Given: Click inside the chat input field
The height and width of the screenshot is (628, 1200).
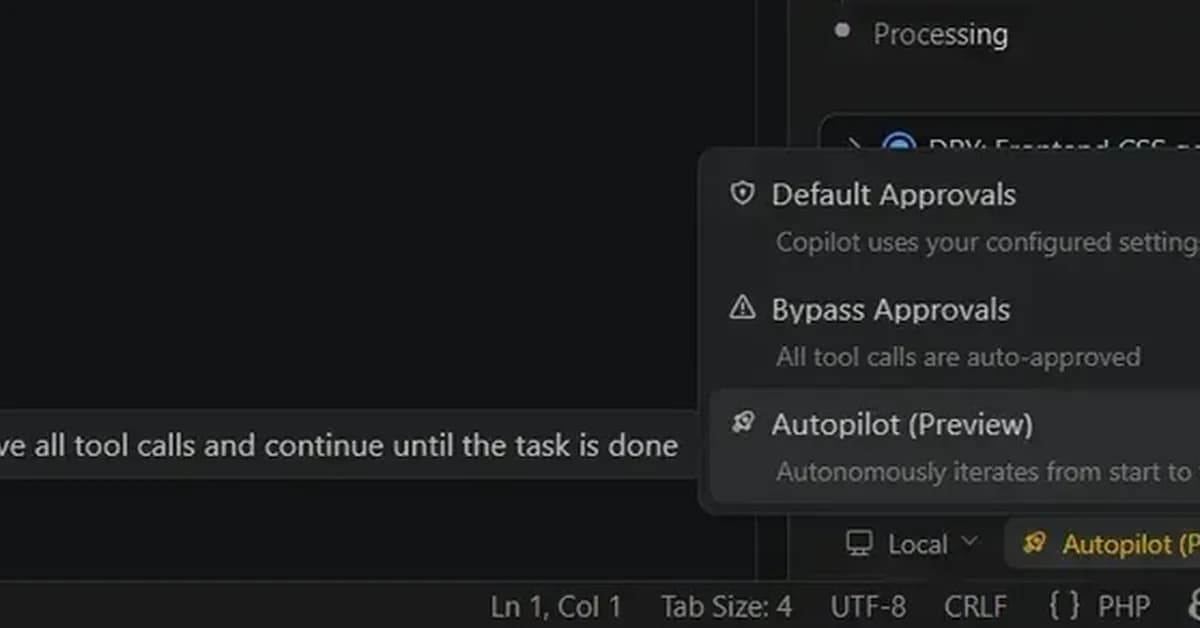Looking at the screenshot, I should coord(340,446).
